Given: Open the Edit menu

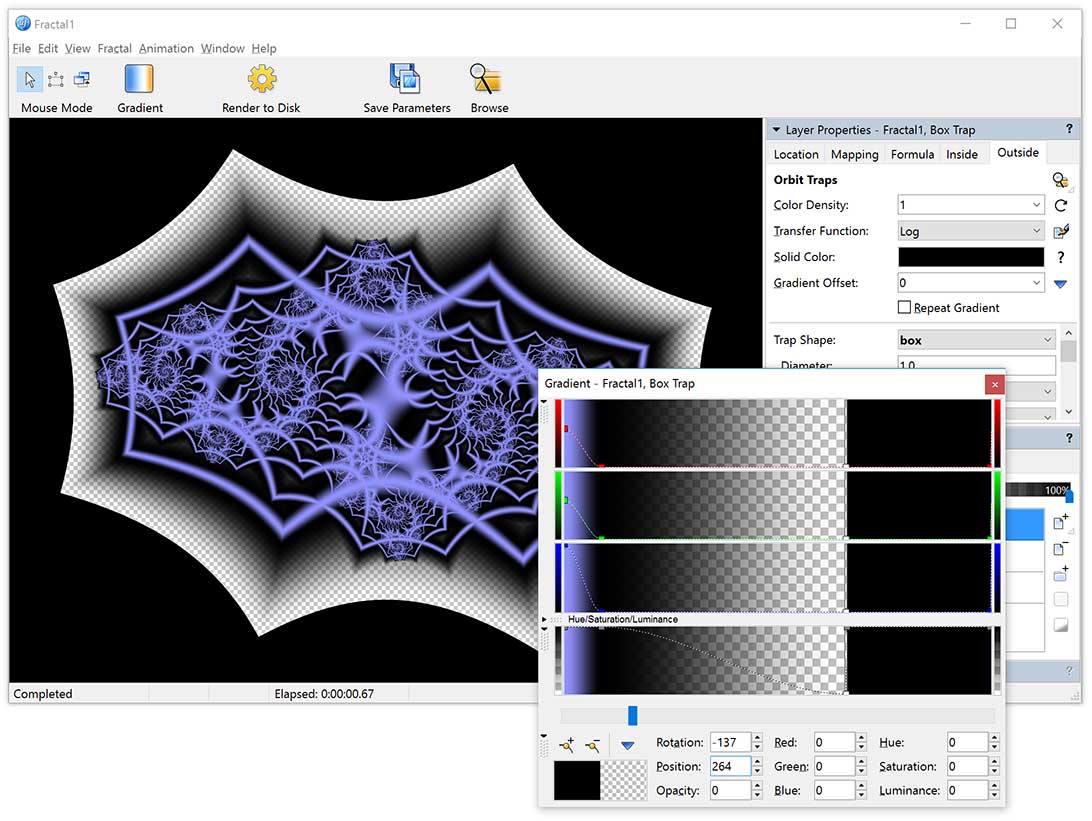Looking at the screenshot, I should (47, 48).
